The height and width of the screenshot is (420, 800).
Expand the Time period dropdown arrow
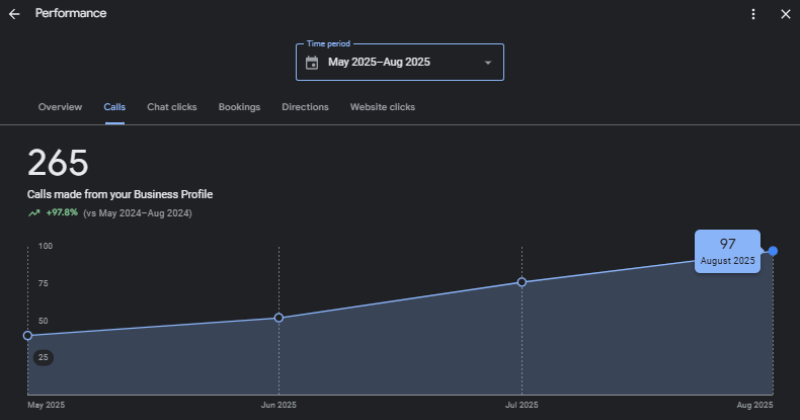488,63
